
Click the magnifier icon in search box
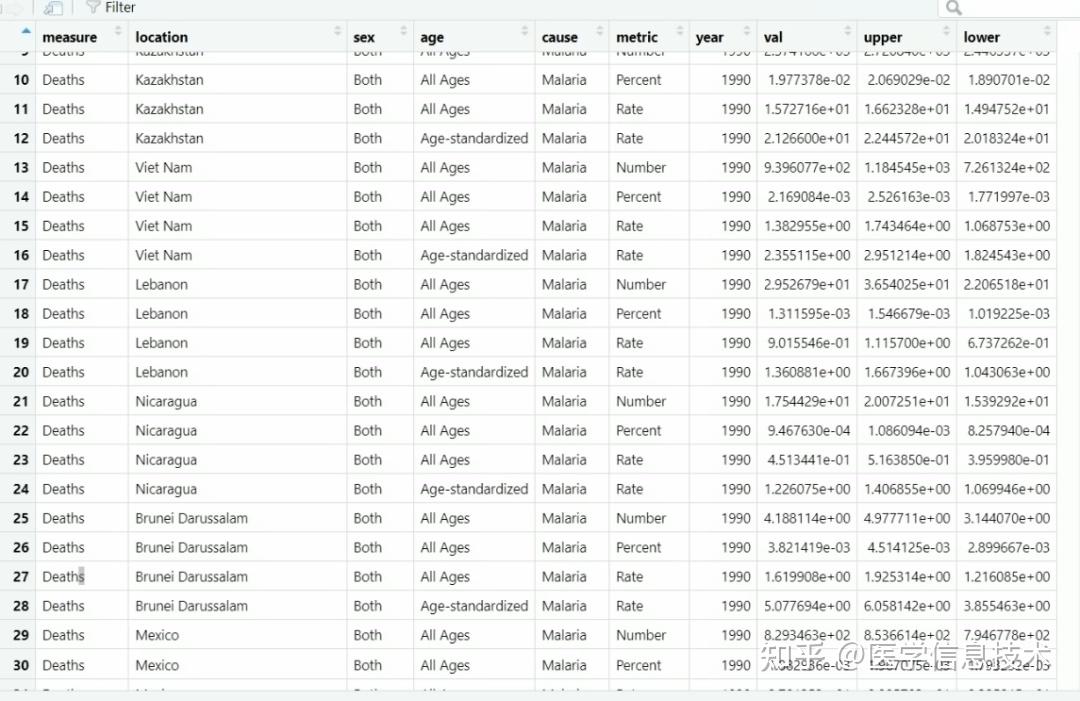point(953,8)
